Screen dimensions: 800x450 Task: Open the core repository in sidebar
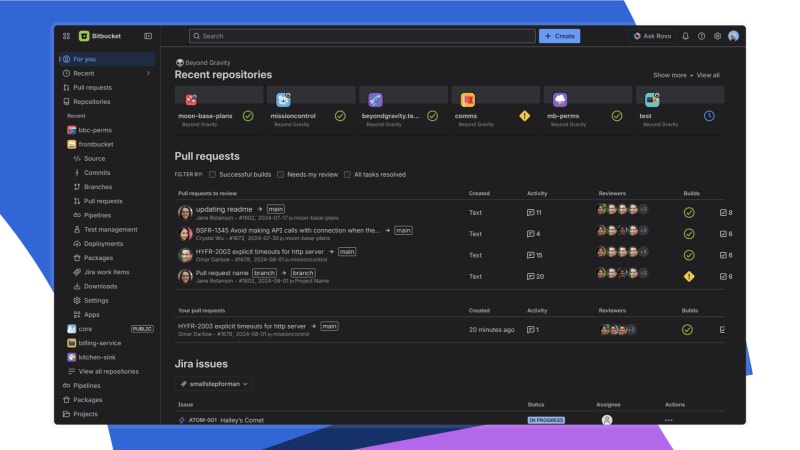[x=85, y=329]
